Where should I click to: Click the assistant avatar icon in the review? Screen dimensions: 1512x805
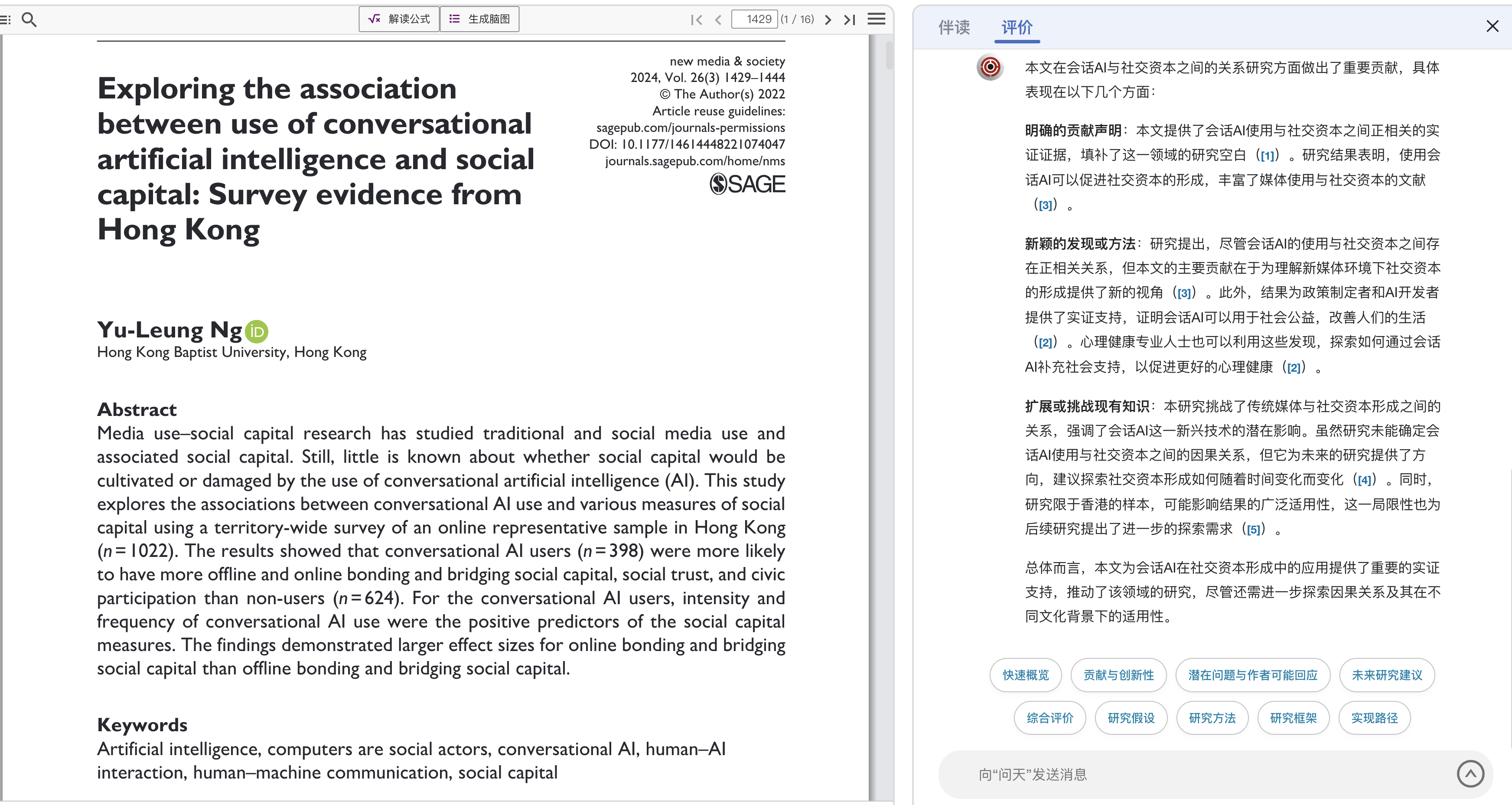(x=990, y=67)
